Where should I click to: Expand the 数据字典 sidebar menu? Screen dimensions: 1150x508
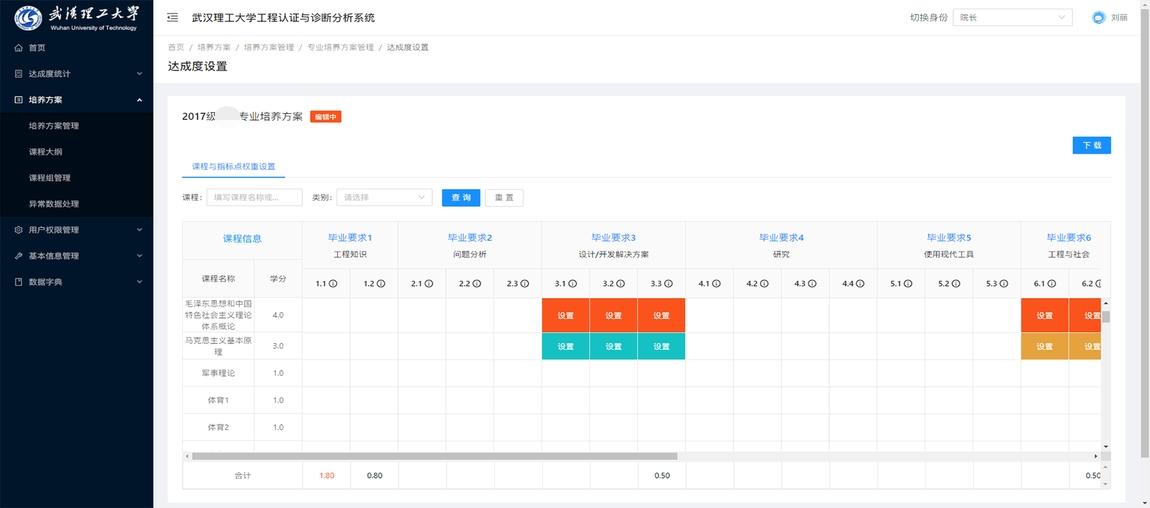pos(76,282)
